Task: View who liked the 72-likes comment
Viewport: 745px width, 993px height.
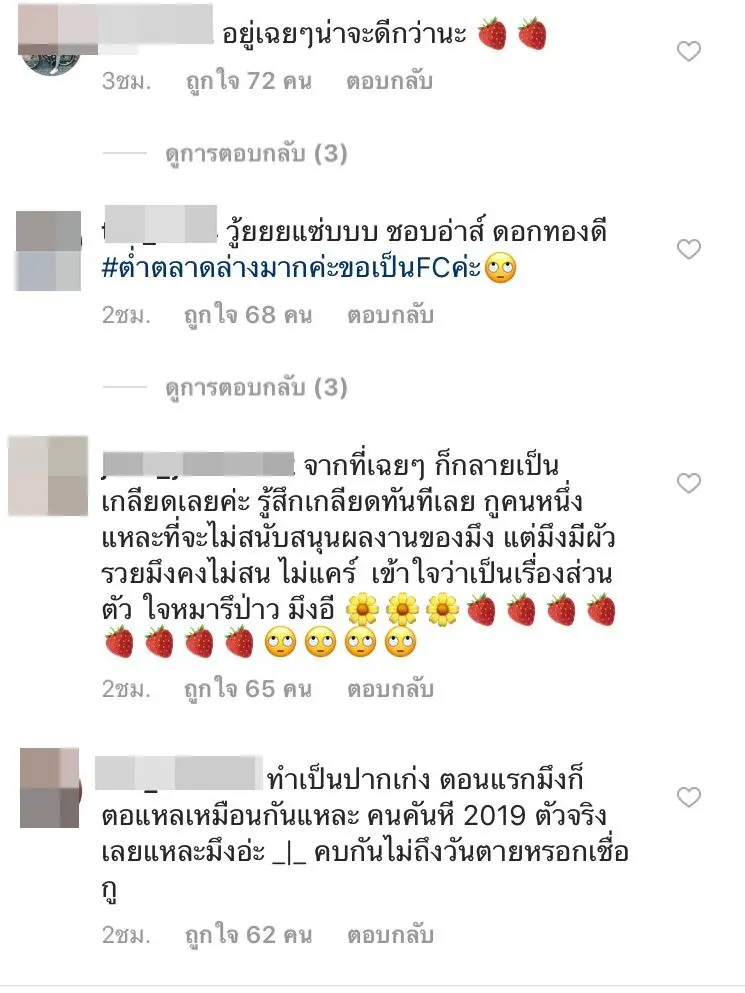Action: [248, 81]
